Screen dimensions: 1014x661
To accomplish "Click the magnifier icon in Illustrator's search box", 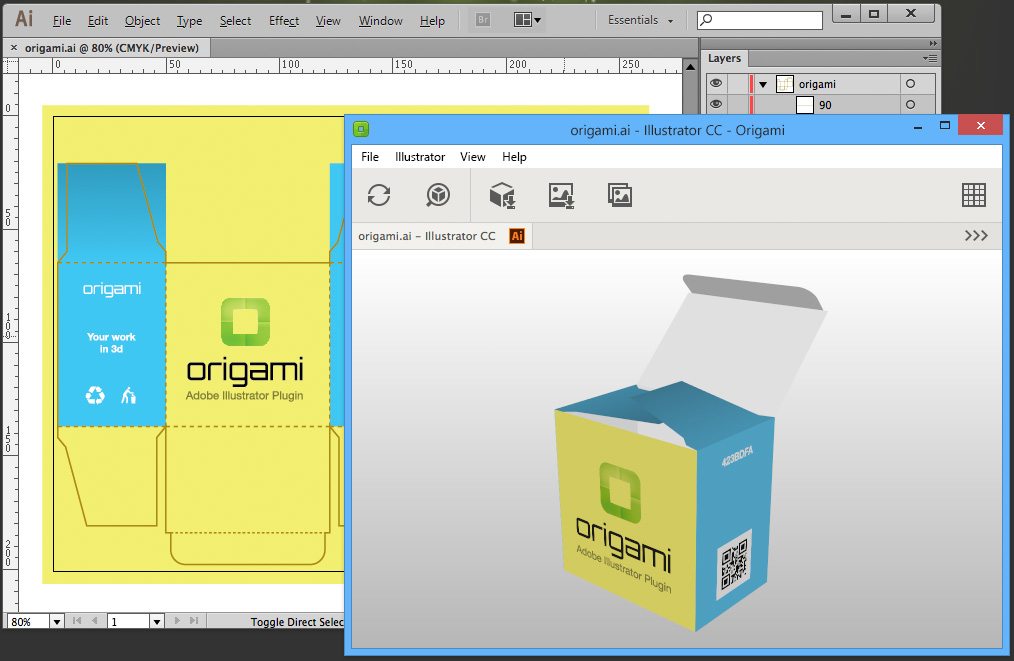I will coord(706,20).
